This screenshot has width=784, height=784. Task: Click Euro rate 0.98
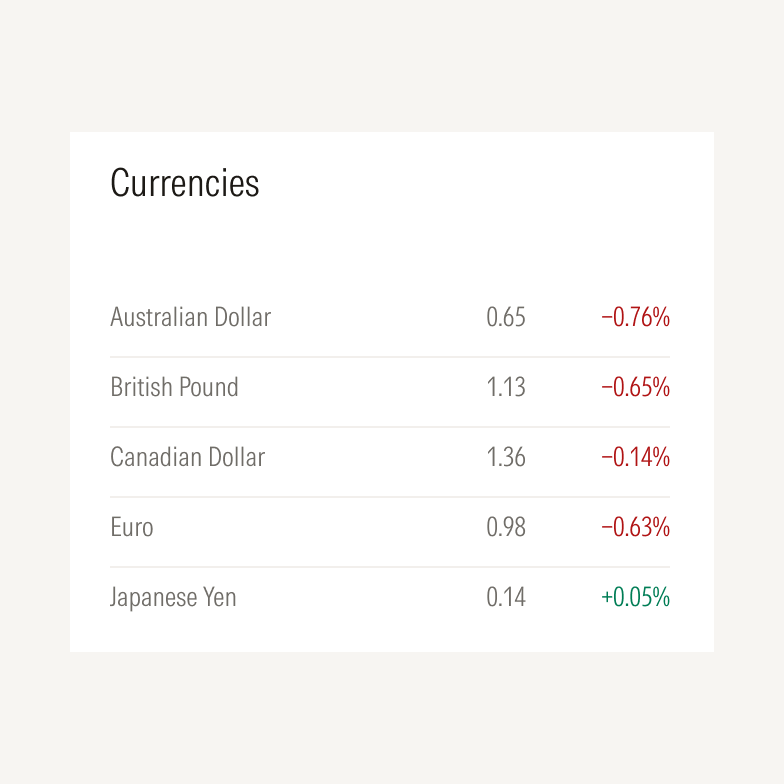[506, 528]
